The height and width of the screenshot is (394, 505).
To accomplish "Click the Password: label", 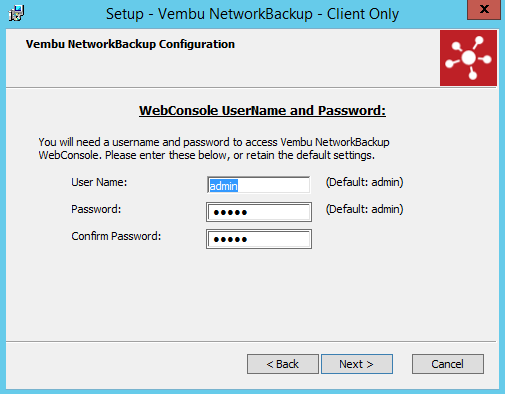I will coord(96,209).
